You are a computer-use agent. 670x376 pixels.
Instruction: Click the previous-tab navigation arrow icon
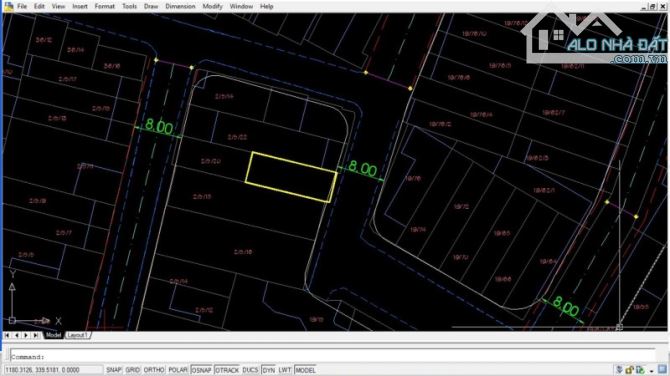17,335
